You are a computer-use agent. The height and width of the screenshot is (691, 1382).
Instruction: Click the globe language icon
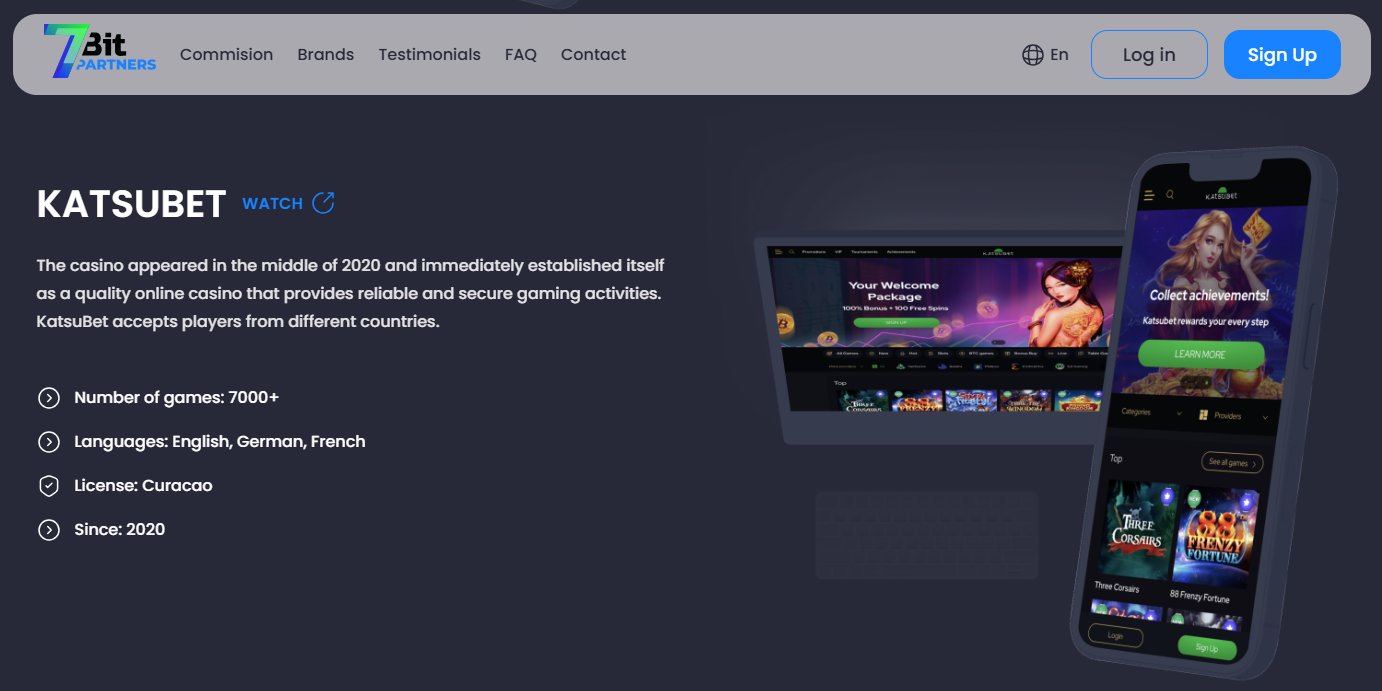1032,55
